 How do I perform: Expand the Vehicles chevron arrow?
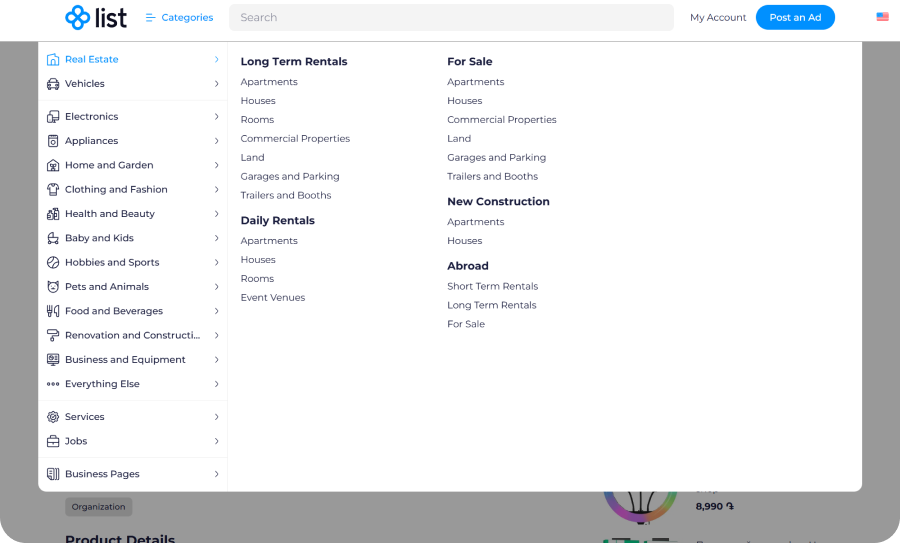216,84
